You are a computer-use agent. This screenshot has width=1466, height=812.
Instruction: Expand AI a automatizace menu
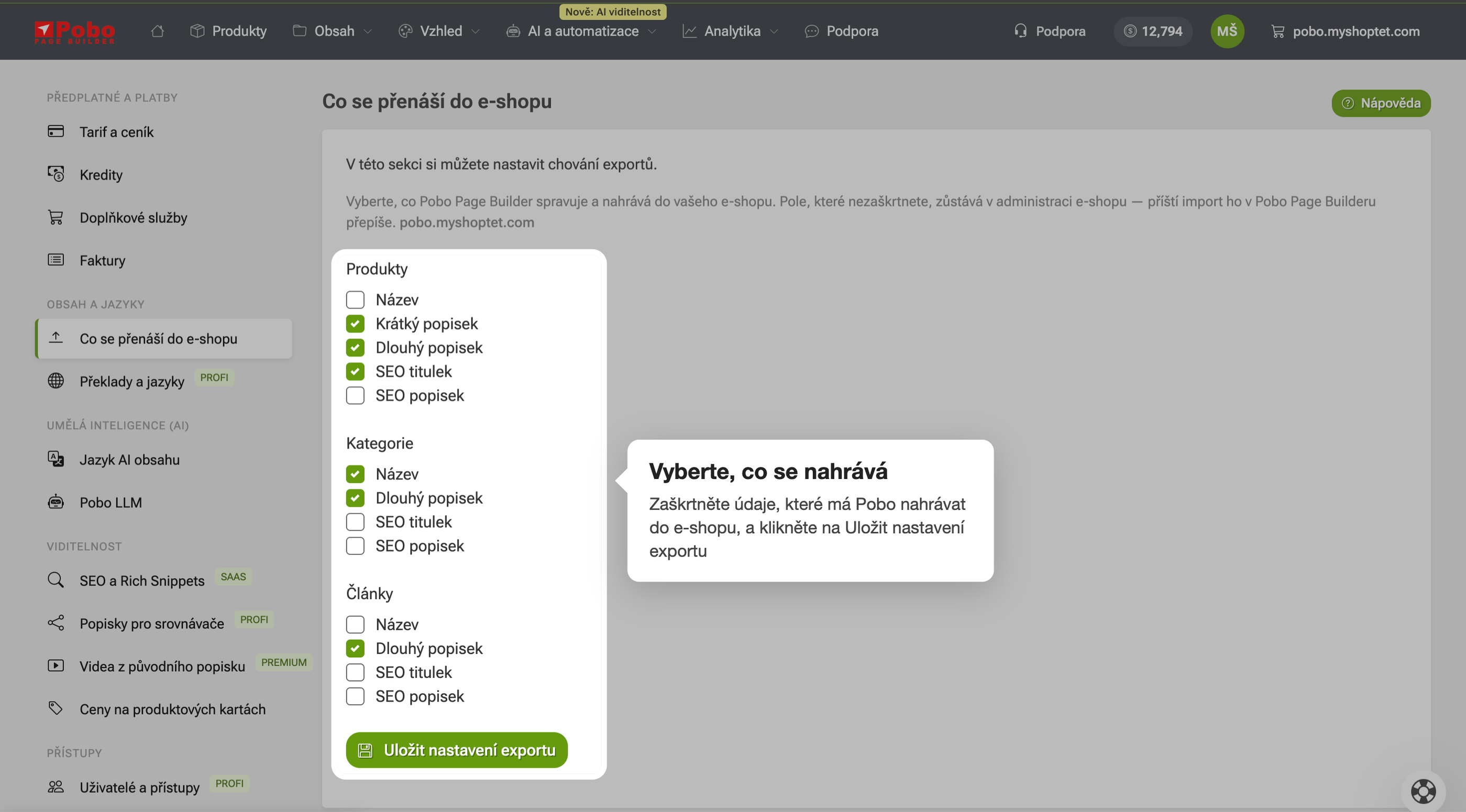pos(581,31)
